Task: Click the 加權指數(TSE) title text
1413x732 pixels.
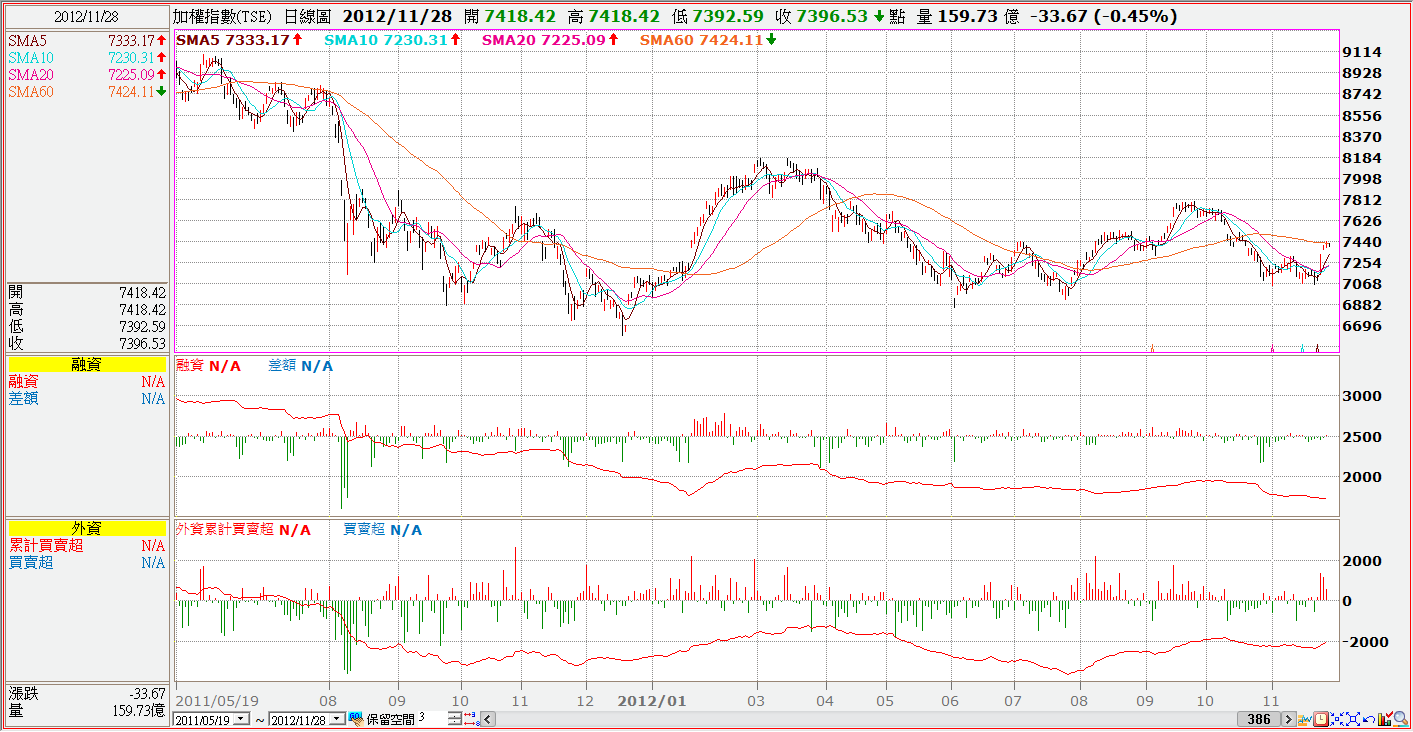Action: pos(221,16)
